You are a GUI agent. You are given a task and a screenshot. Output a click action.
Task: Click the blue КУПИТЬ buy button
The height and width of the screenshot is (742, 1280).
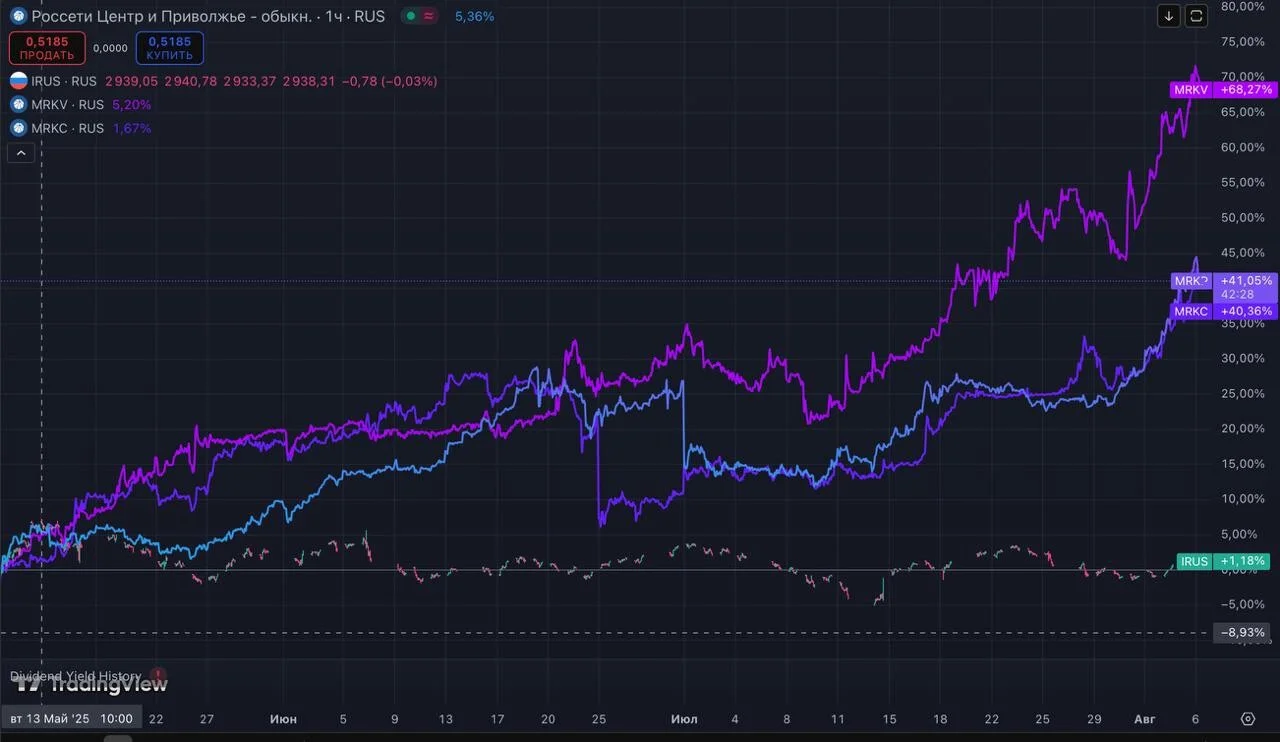[170, 48]
